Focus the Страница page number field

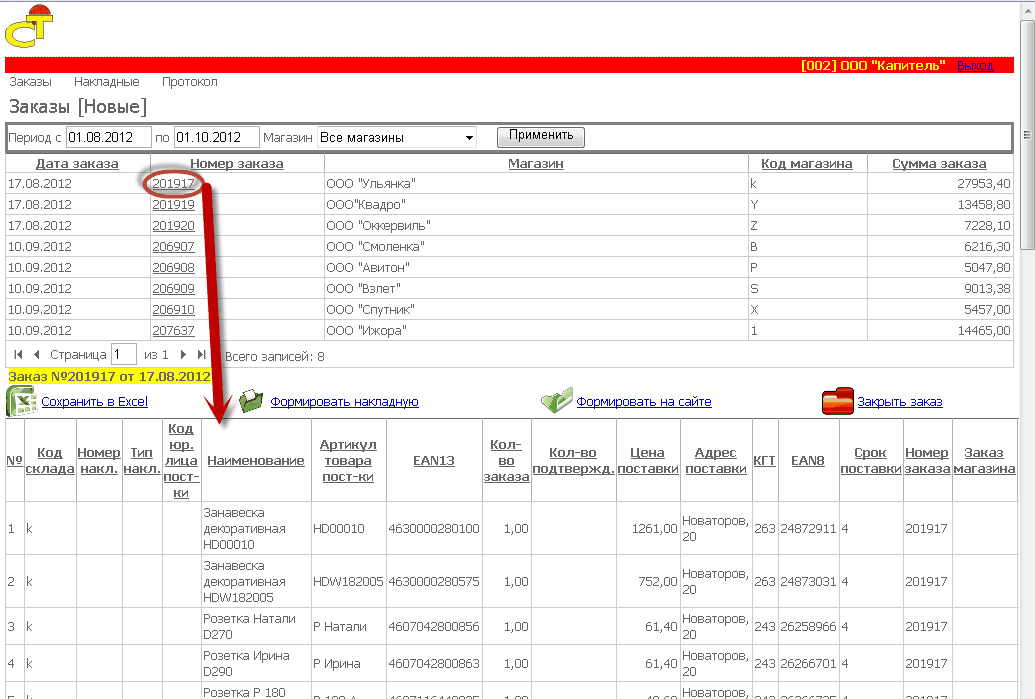point(124,354)
